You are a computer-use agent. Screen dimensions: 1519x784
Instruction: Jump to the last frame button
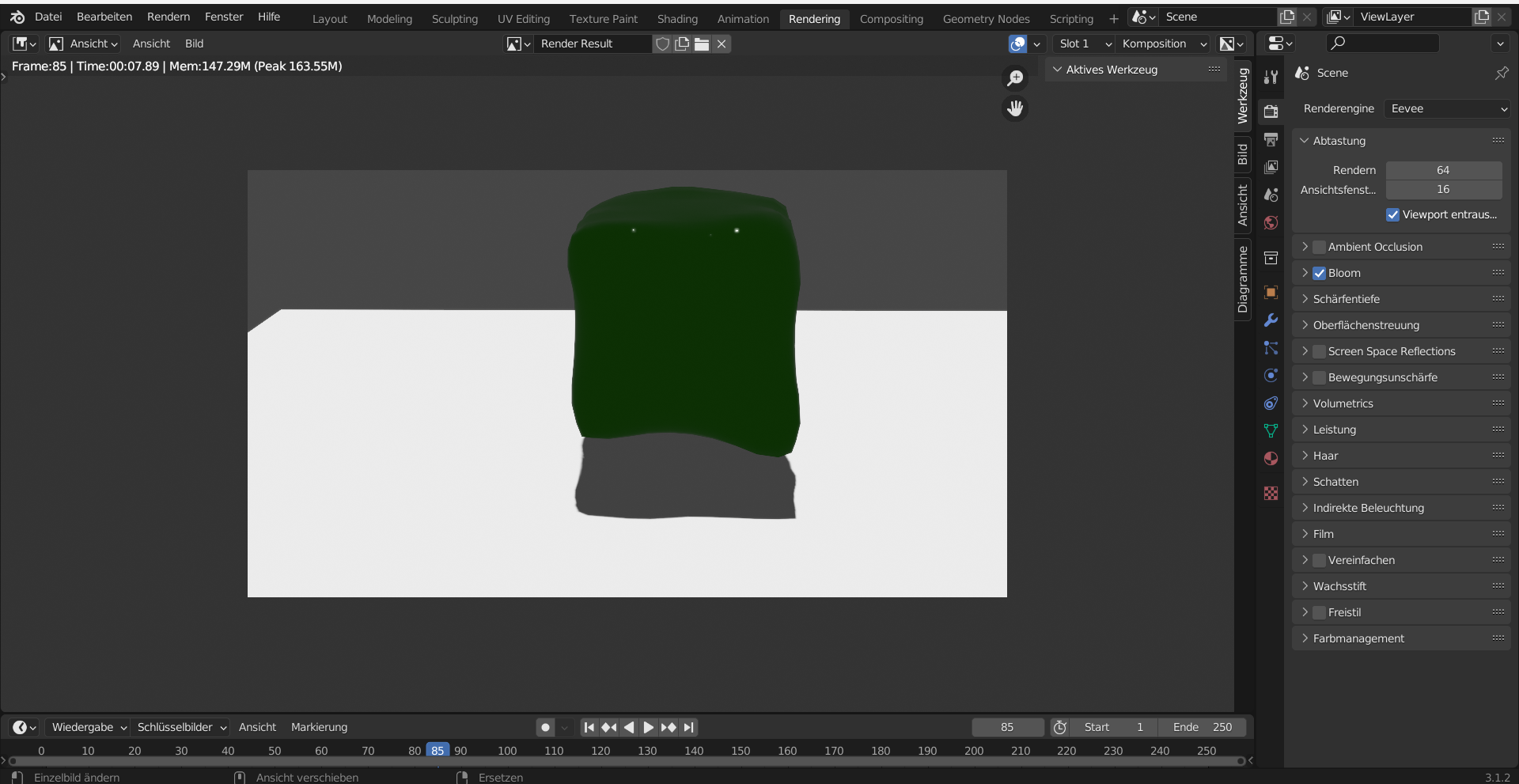pyautogui.click(x=688, y=727)
